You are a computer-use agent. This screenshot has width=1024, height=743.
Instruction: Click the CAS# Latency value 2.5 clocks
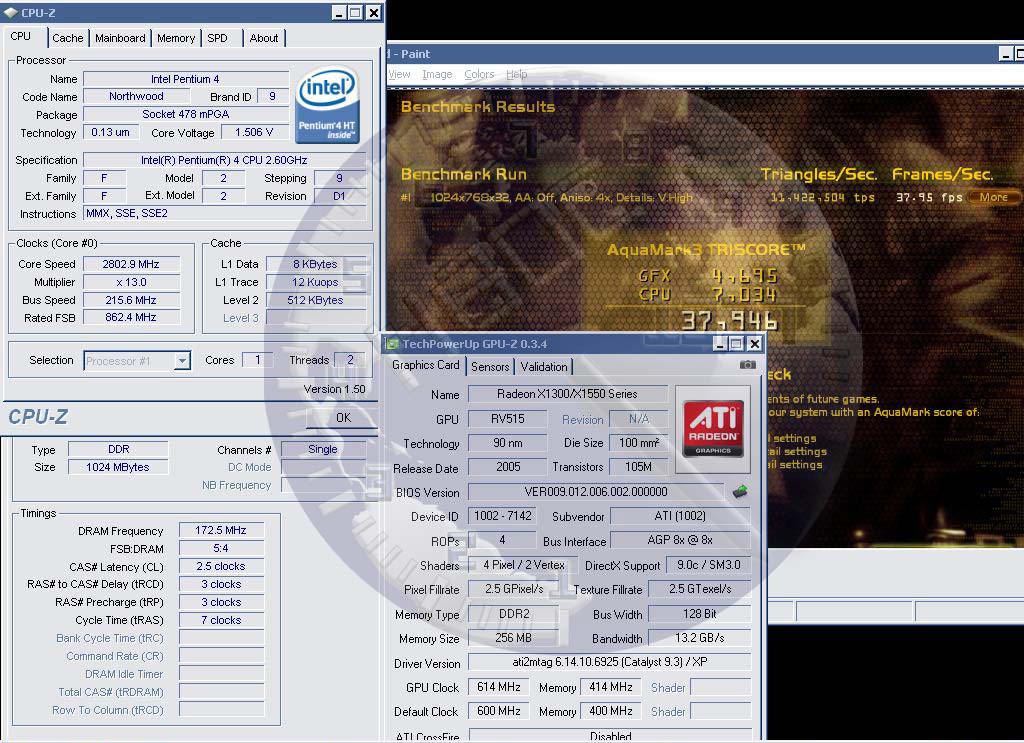(221, 566)
